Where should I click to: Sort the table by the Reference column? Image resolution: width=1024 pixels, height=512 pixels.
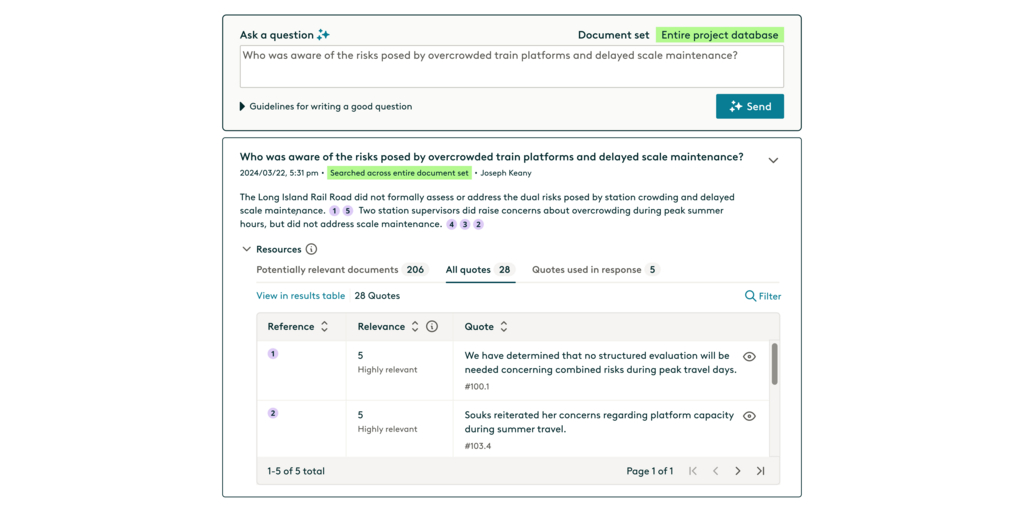[x=324, y=327]
